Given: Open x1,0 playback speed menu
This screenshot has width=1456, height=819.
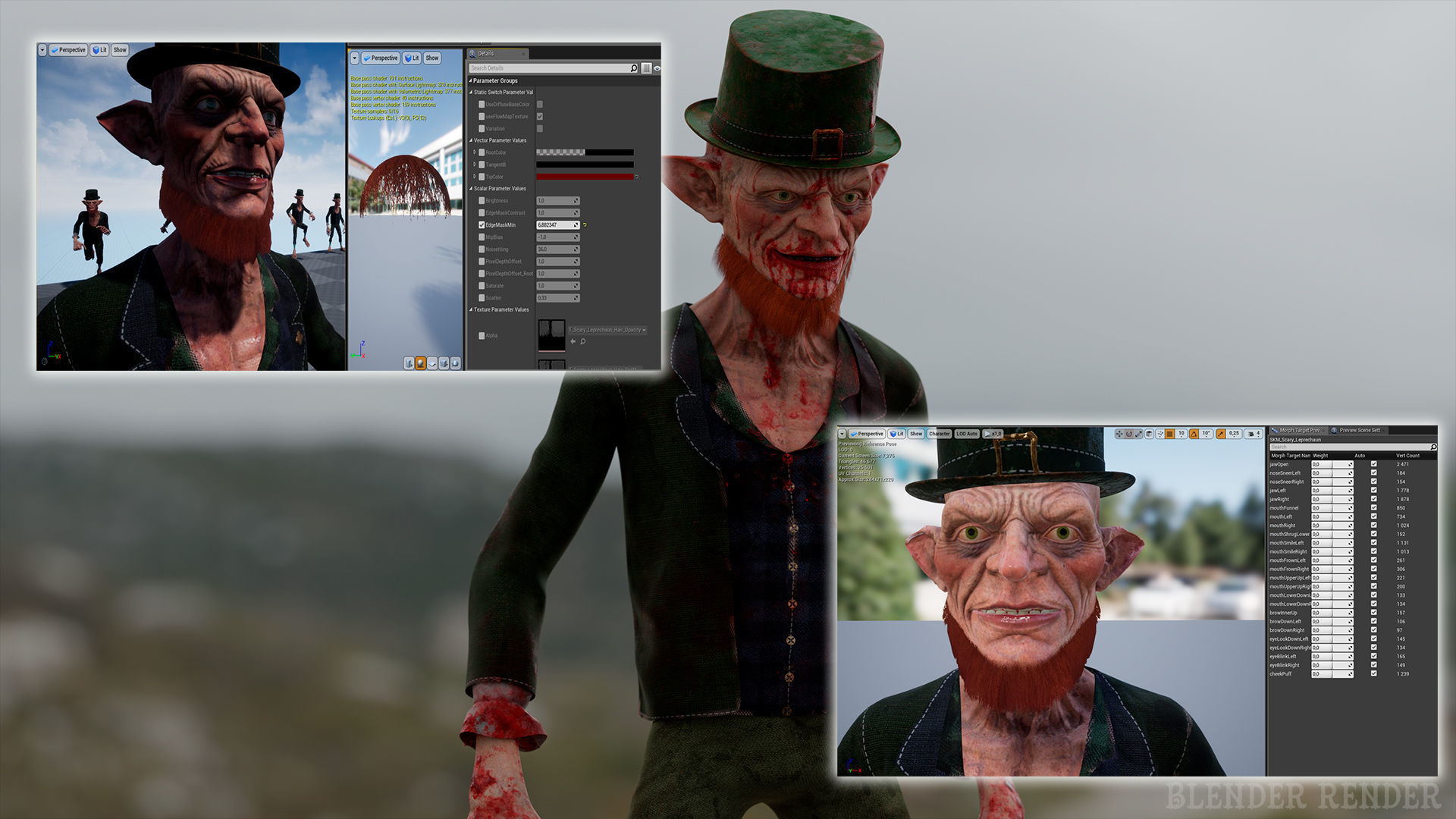Looking at the screenshot, I should pos(993,434).
